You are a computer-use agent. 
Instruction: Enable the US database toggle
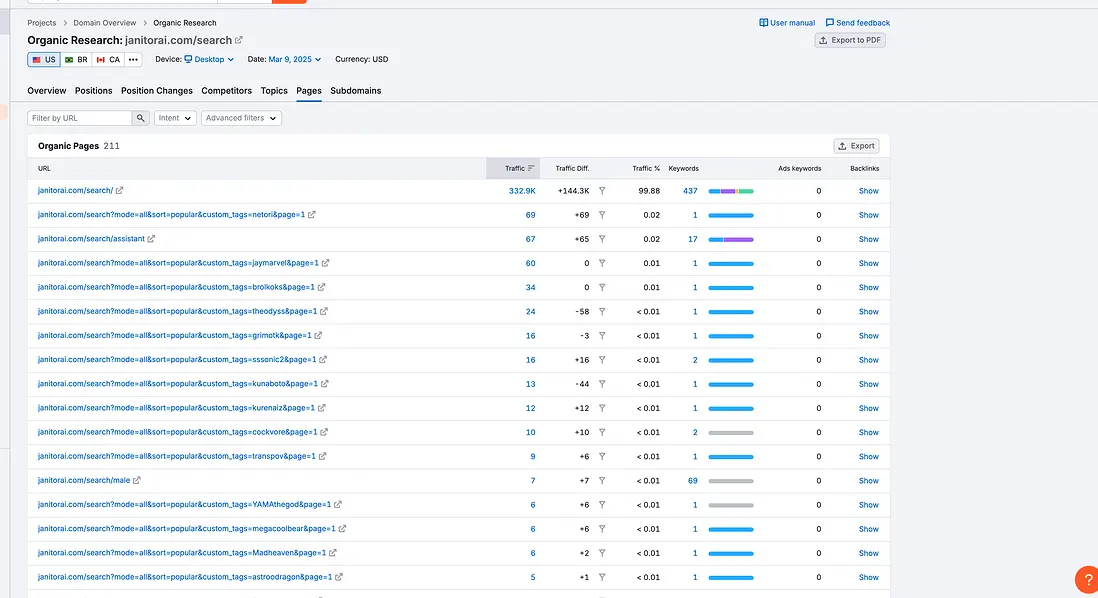tap(43, 59)
